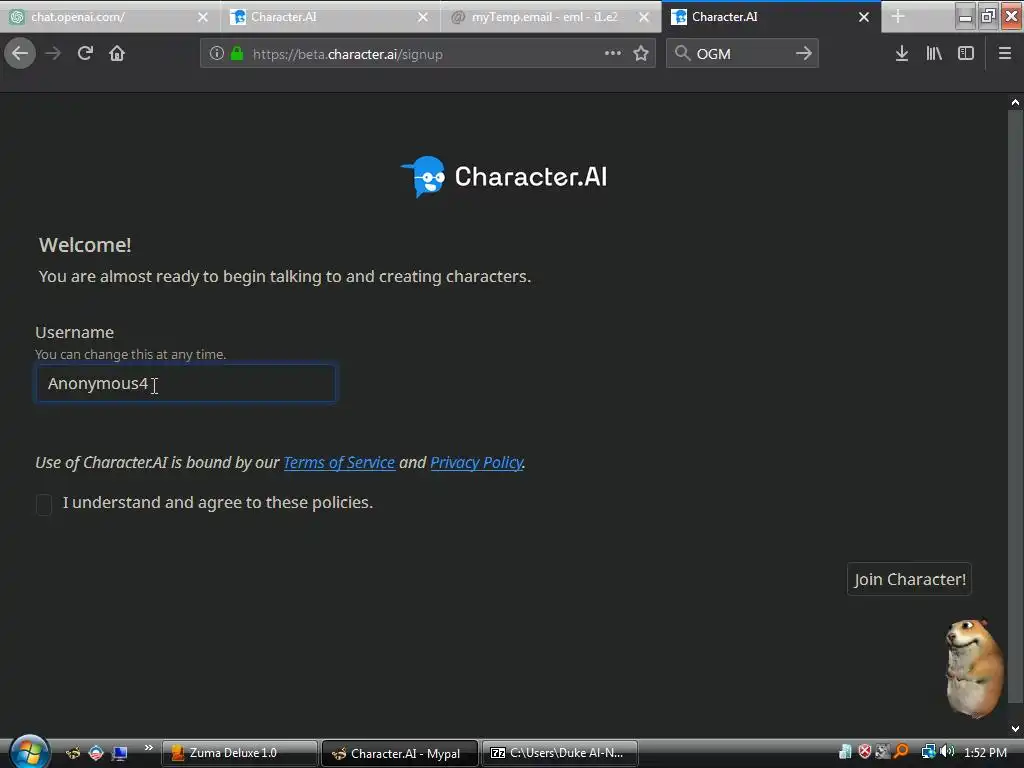The height and width of the screenshot is (768, 1024).
Task: Expand the quick launch chevron
Action: [x=149, y=748]
